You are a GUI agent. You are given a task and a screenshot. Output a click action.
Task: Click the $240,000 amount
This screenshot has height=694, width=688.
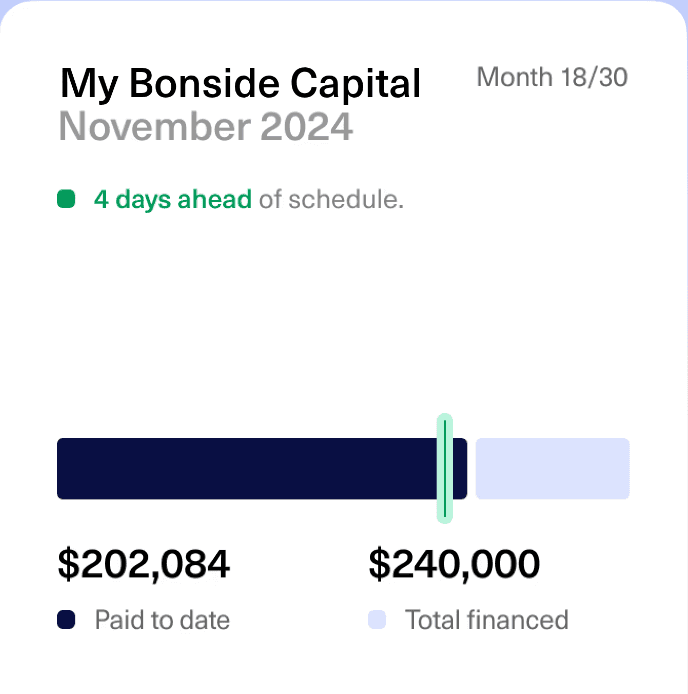point(454,564)
